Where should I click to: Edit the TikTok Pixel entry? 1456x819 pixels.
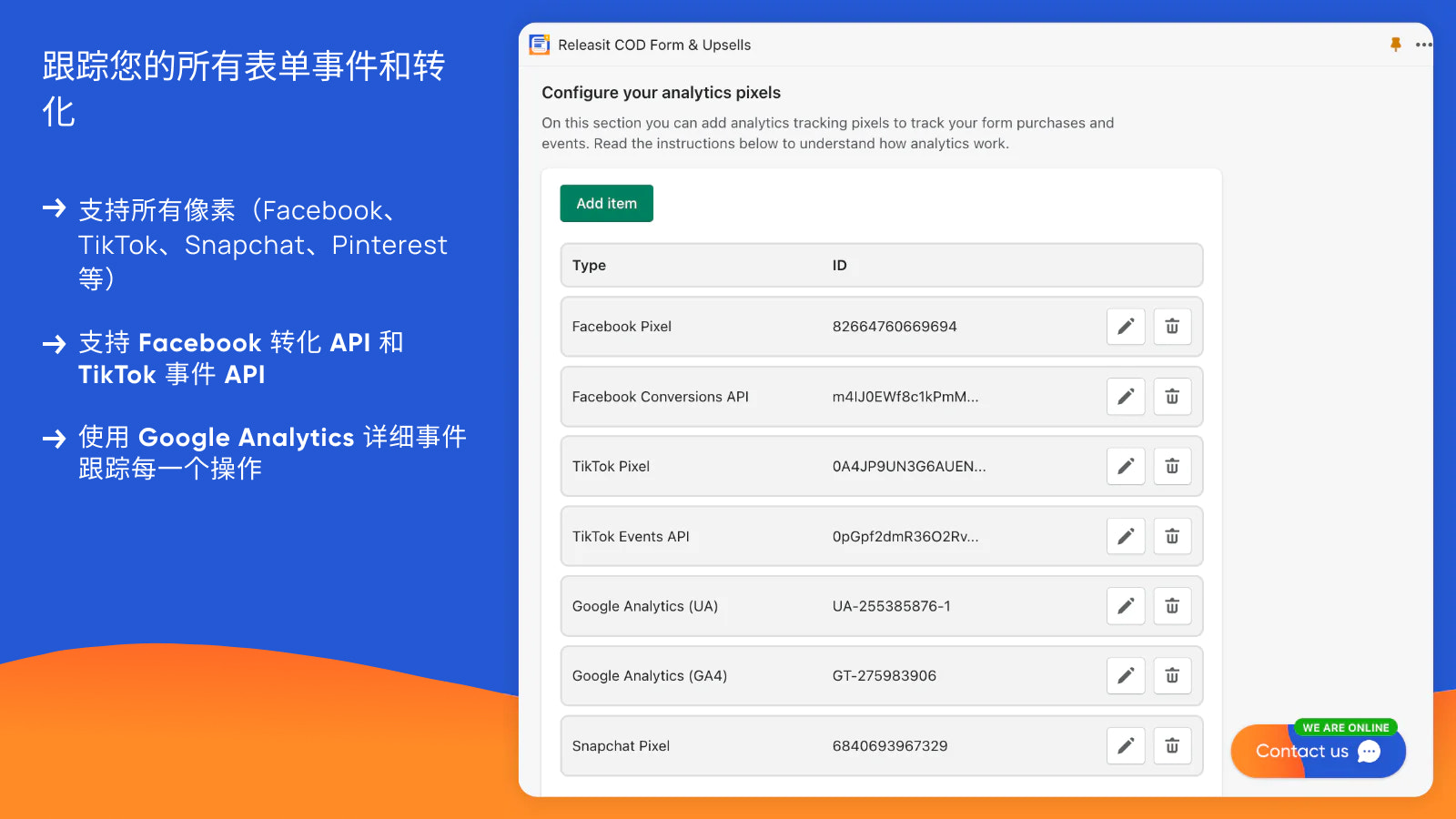click(1126, 466)
